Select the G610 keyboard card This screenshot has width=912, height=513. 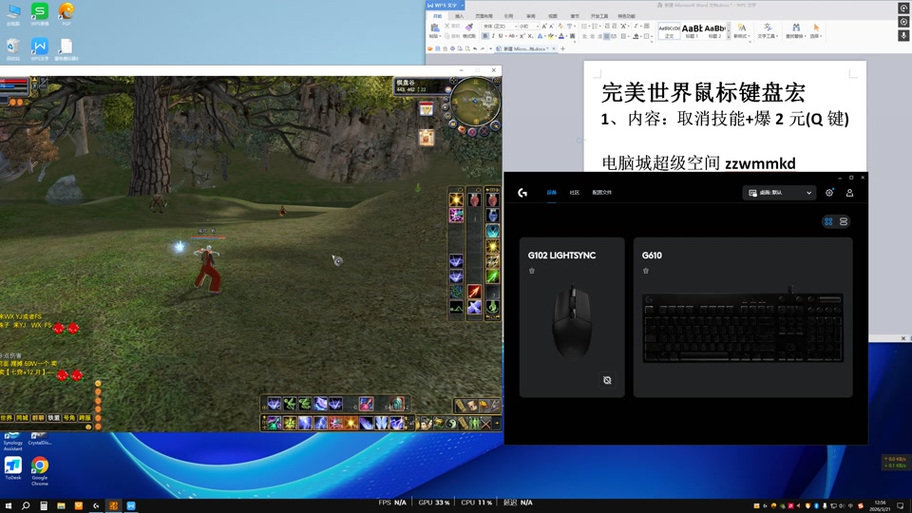pos(743,317)
